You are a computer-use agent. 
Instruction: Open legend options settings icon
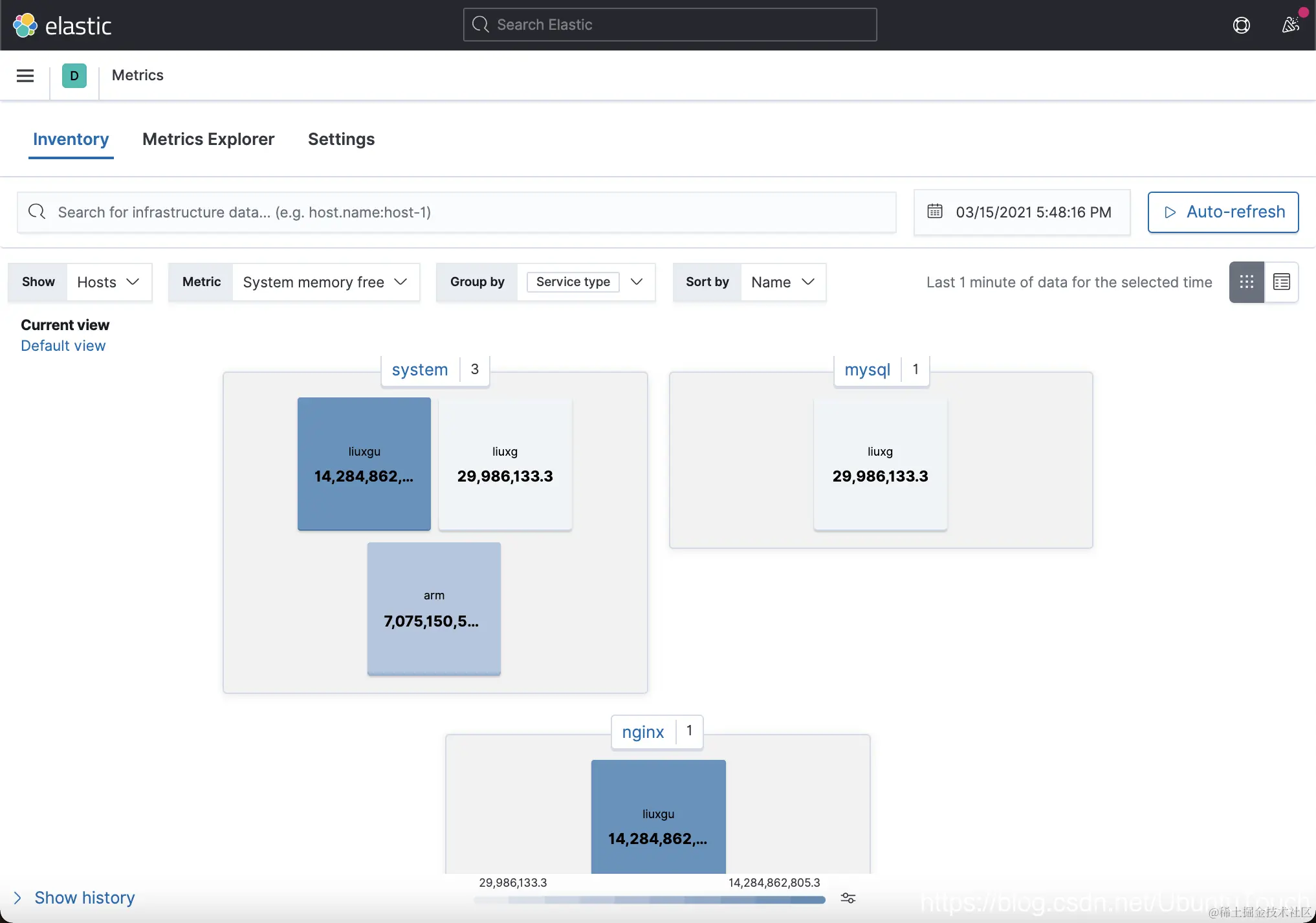click(848, 898)
